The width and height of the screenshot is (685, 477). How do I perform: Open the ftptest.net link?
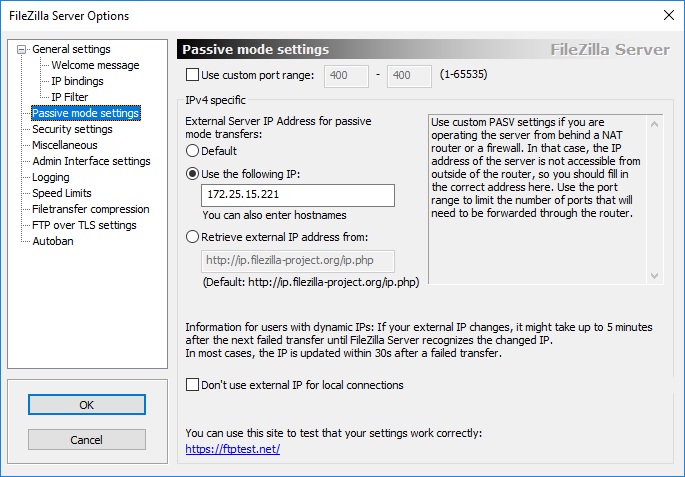point(233,449)
